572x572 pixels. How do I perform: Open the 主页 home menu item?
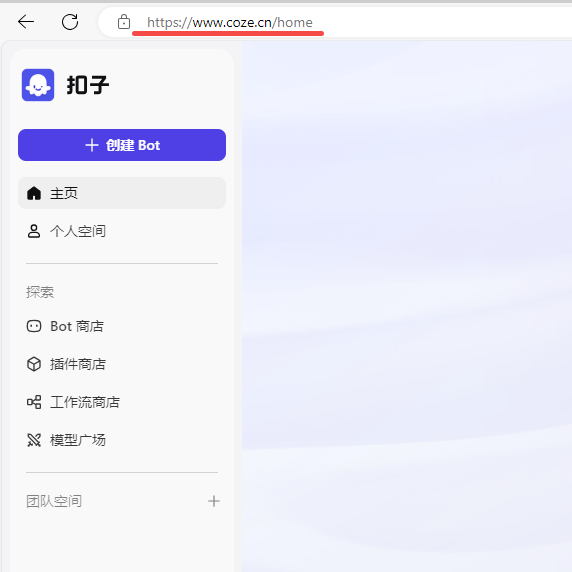122,193
